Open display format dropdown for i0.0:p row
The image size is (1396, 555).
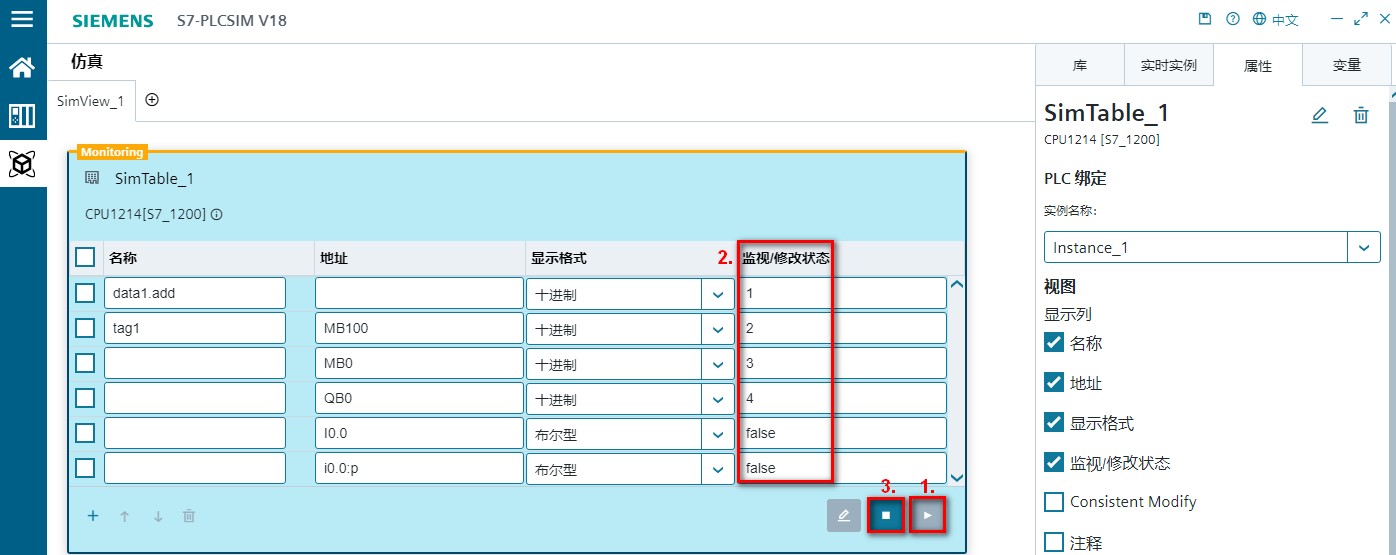[x=717, y=469]
